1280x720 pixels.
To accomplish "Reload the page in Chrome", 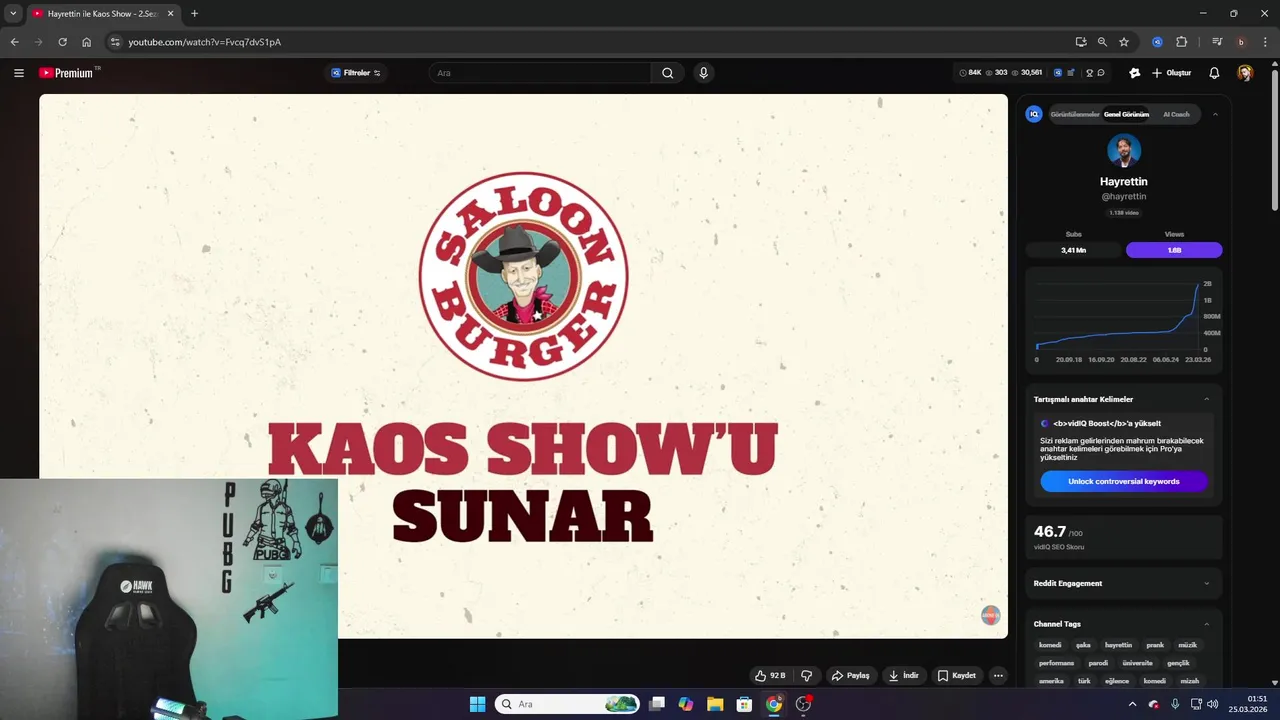I will pyautogui.click(x=62, y=42).
